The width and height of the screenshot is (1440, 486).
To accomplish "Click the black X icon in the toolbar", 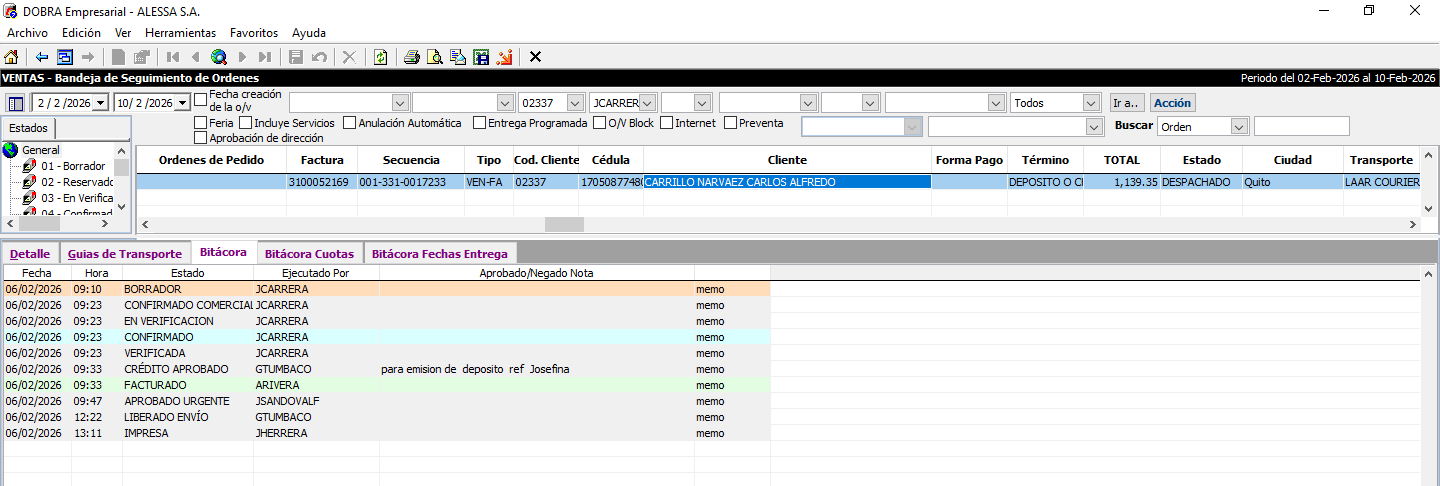I will point(535,57).
